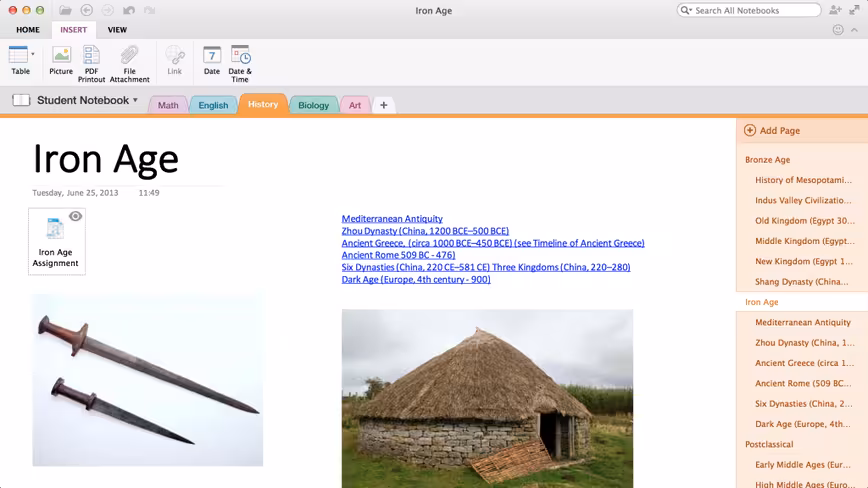Open New Kingdom (Egypt) subpage

point(802,261)
